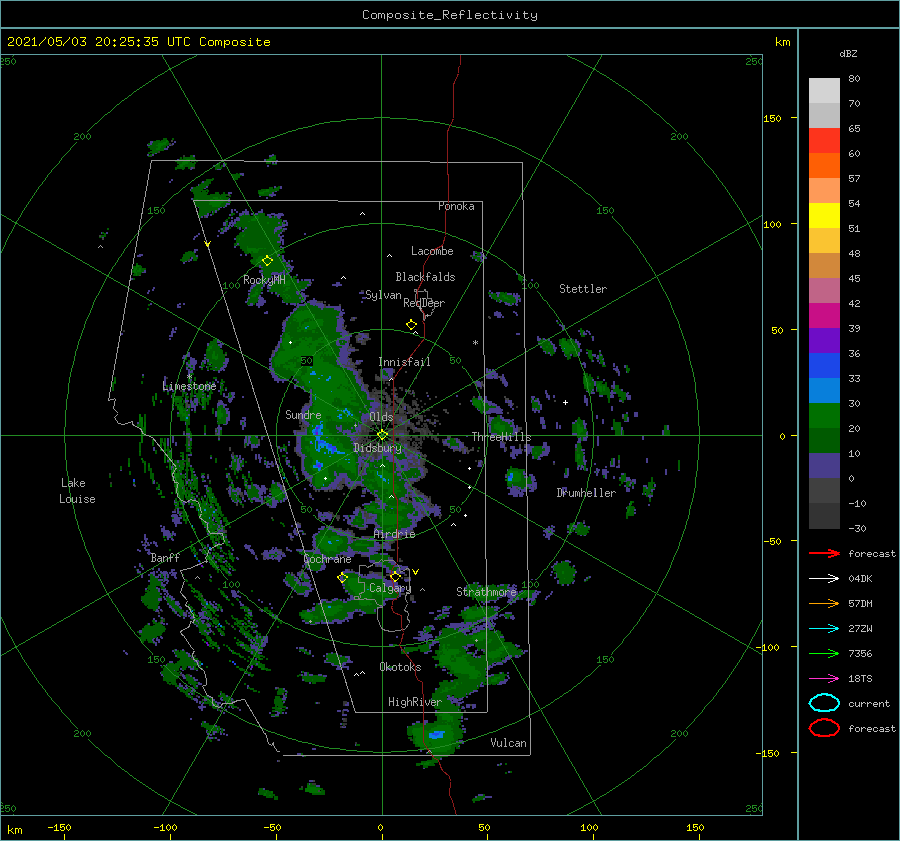Click the Calgary city label

[390, 588]
